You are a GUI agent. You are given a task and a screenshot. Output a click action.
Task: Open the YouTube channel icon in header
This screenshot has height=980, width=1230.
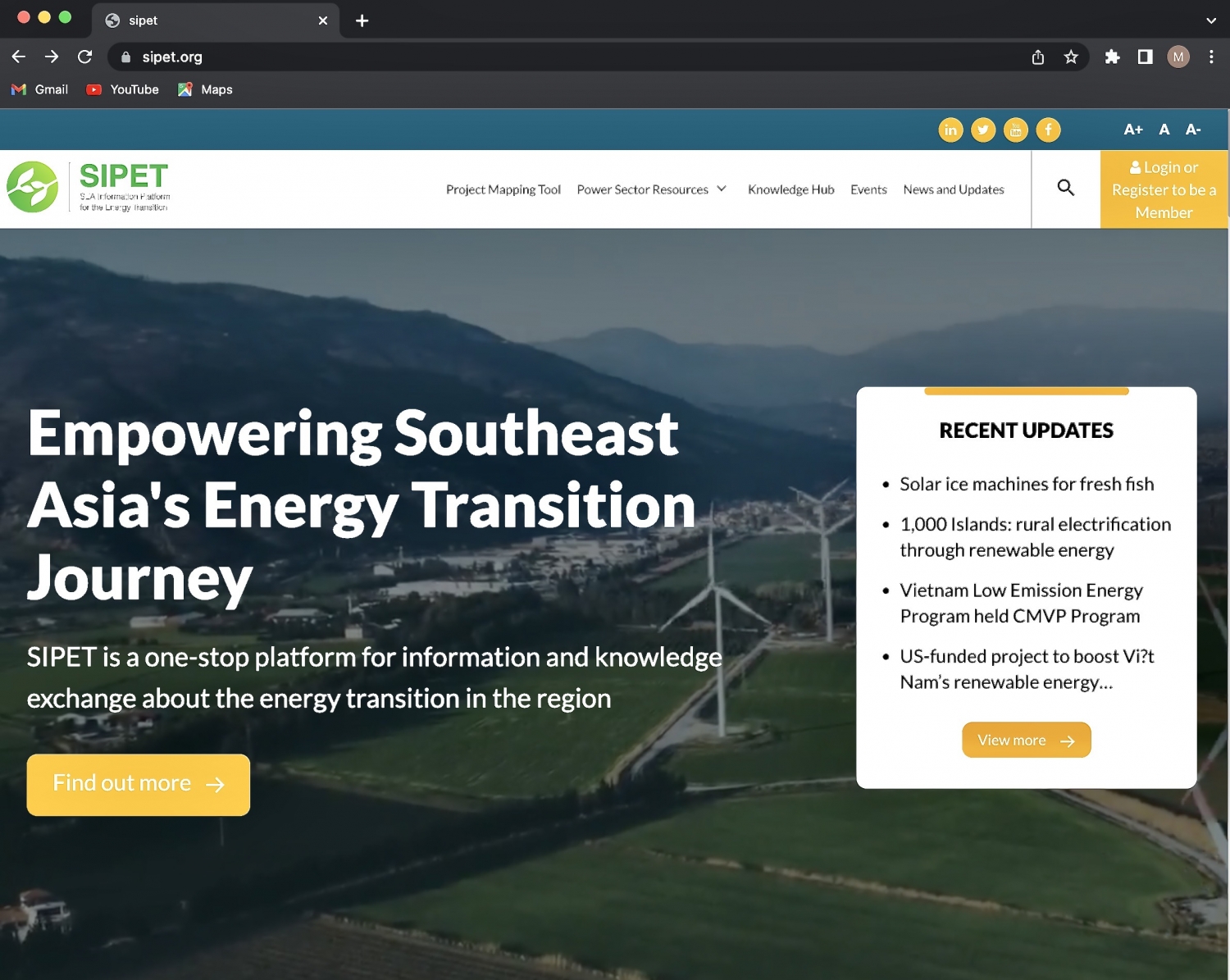[x=1015, y=130]
